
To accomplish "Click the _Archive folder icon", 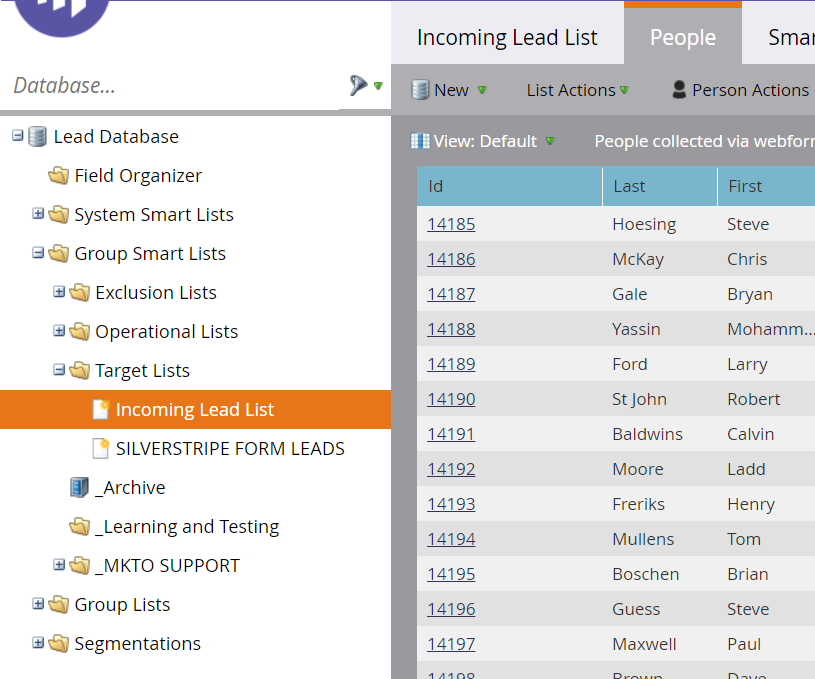I will pyautogui.click(x=79, y=487).
